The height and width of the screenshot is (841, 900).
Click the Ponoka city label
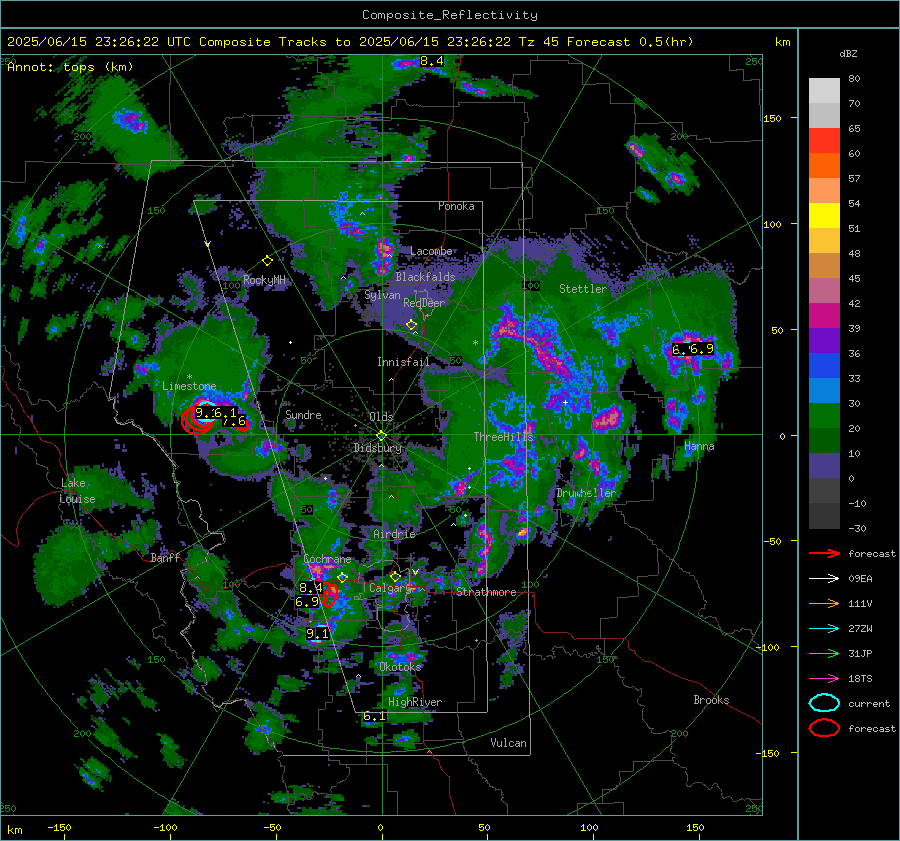[x=456, y=206]
